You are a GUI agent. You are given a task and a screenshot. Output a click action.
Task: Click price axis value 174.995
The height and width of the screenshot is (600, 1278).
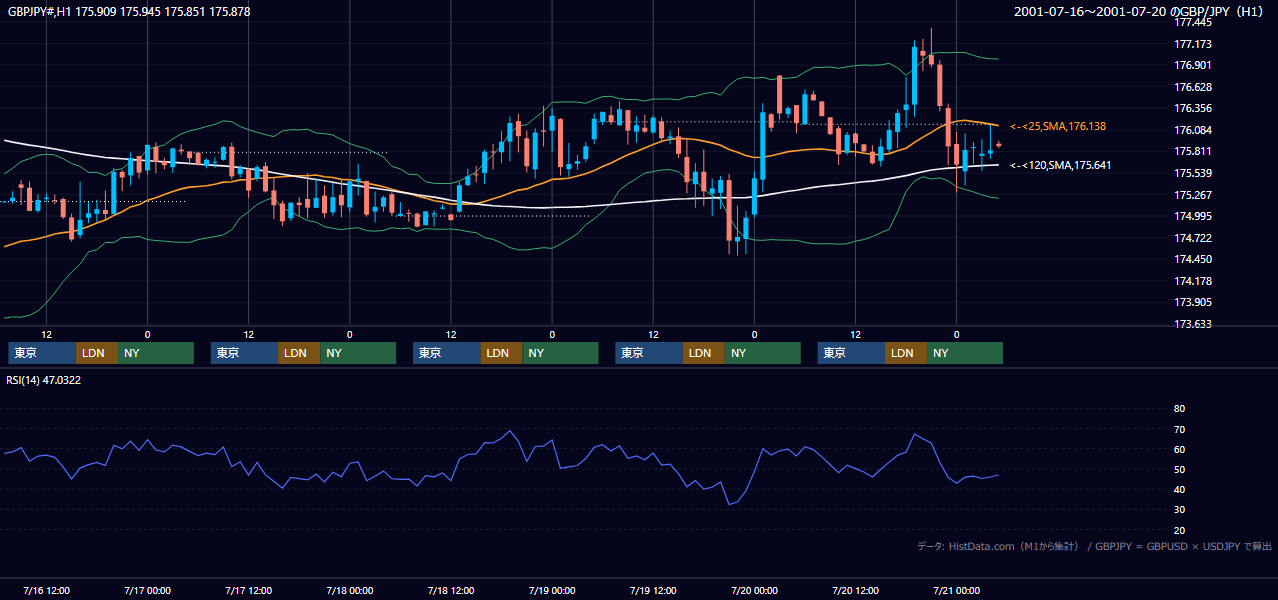(x=1192, y=216)
